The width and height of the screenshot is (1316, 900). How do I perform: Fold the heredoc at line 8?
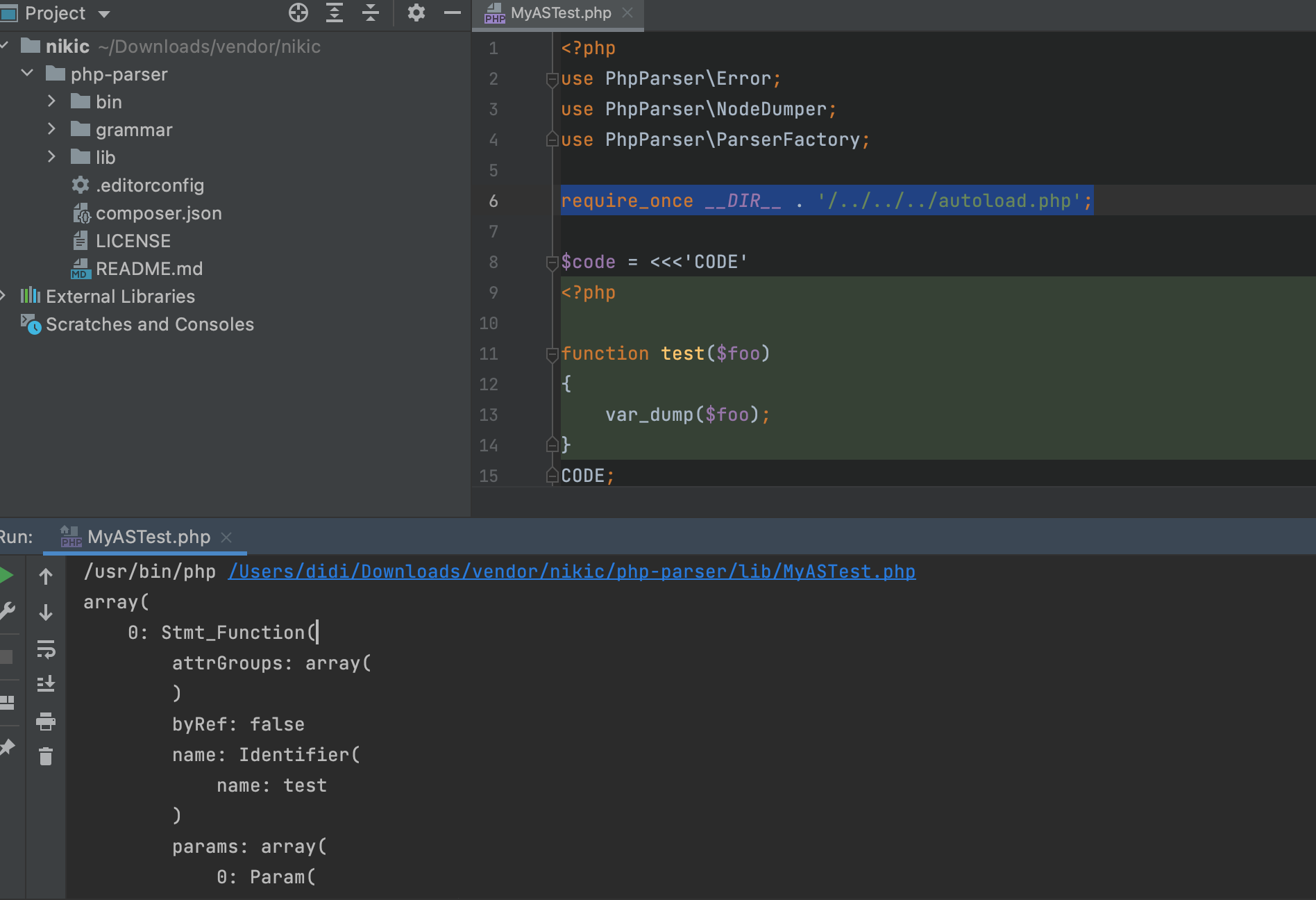pyautogui.click(x=552, y=262)
